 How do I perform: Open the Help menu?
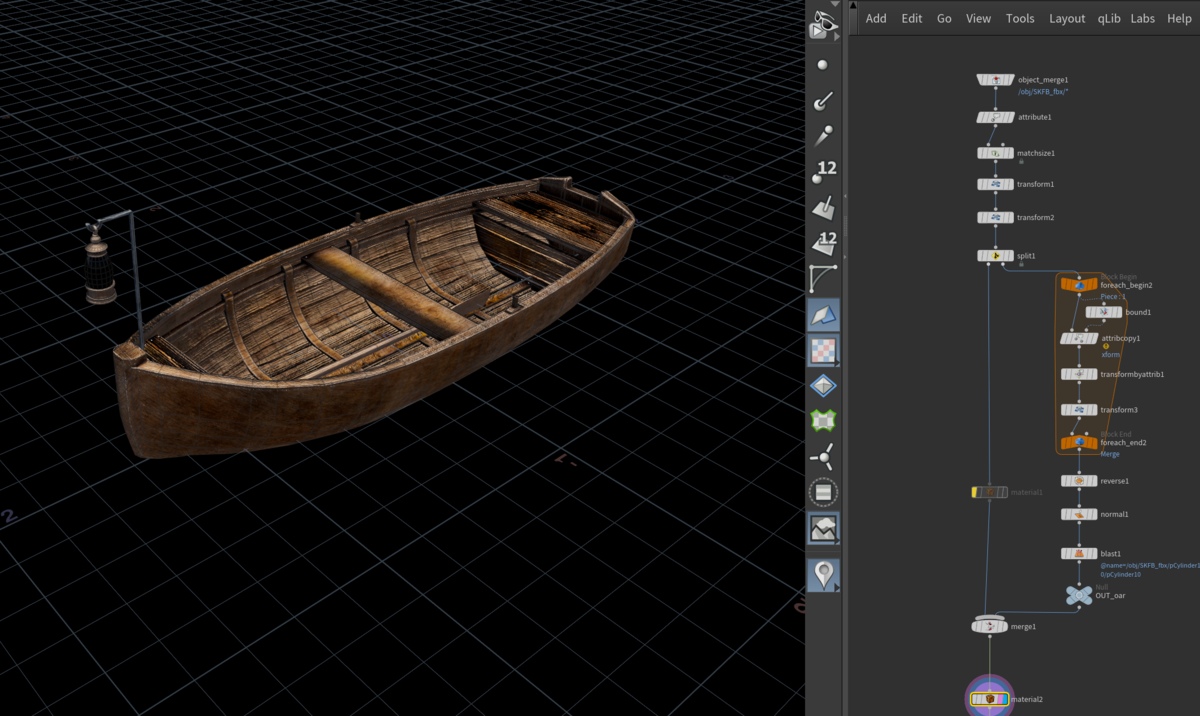[x=1179, y=18]
